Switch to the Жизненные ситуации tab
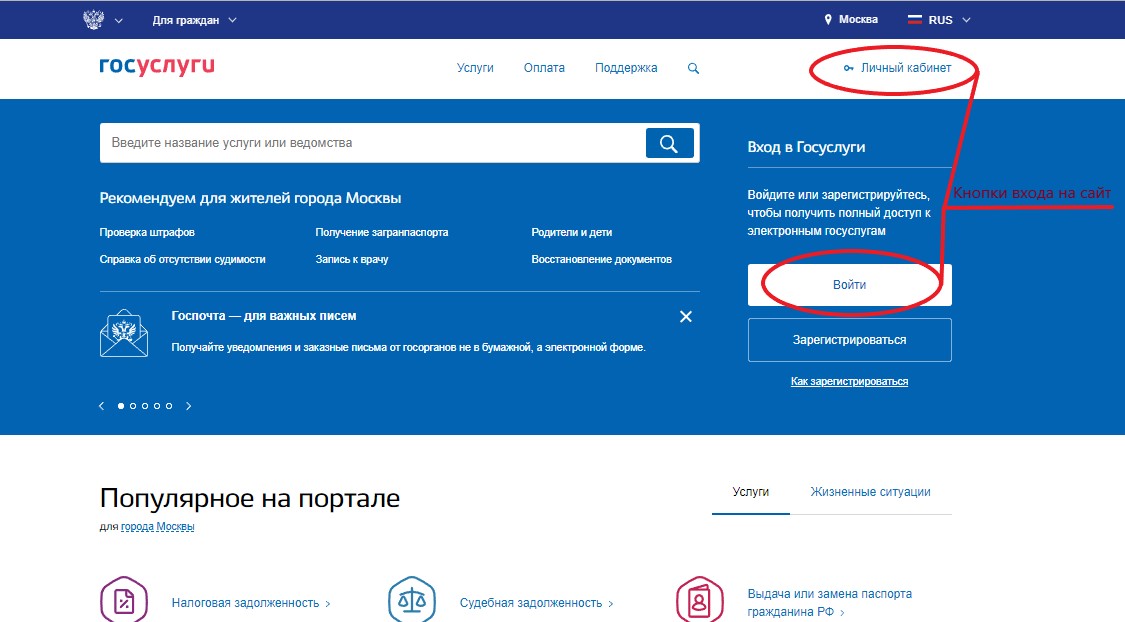 (870, 492)
